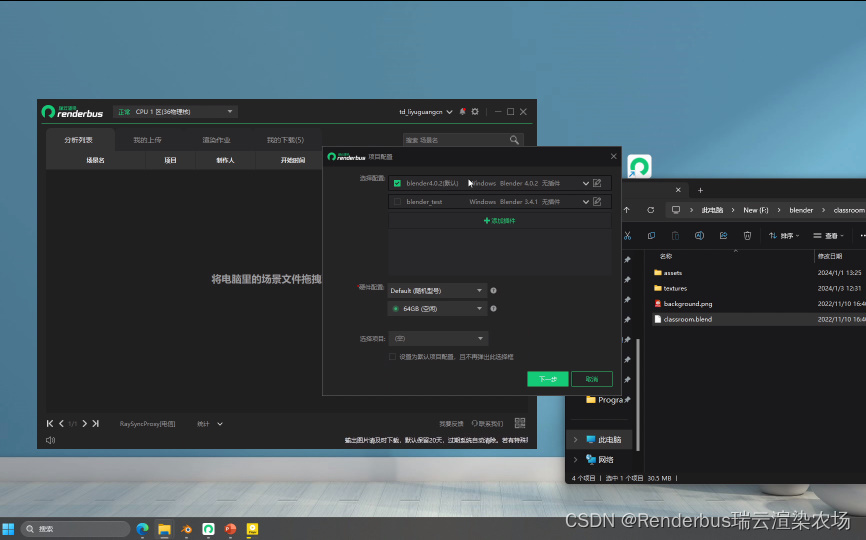Expand 此电脑 in Explorer sidebar
The image size is (866, 540).
[575, 440]
